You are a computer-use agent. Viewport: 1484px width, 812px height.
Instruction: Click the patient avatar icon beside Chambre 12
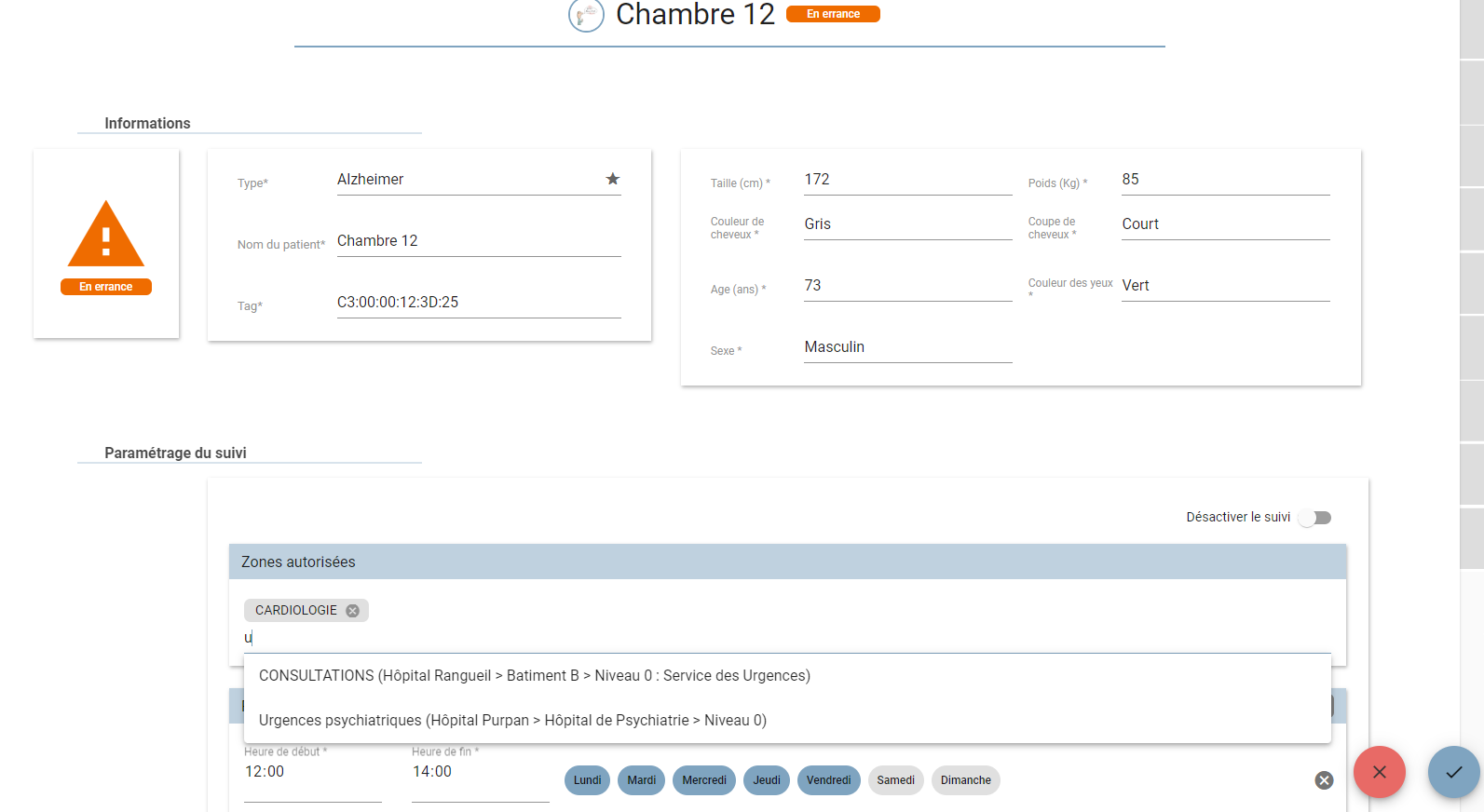pos(587,15)
